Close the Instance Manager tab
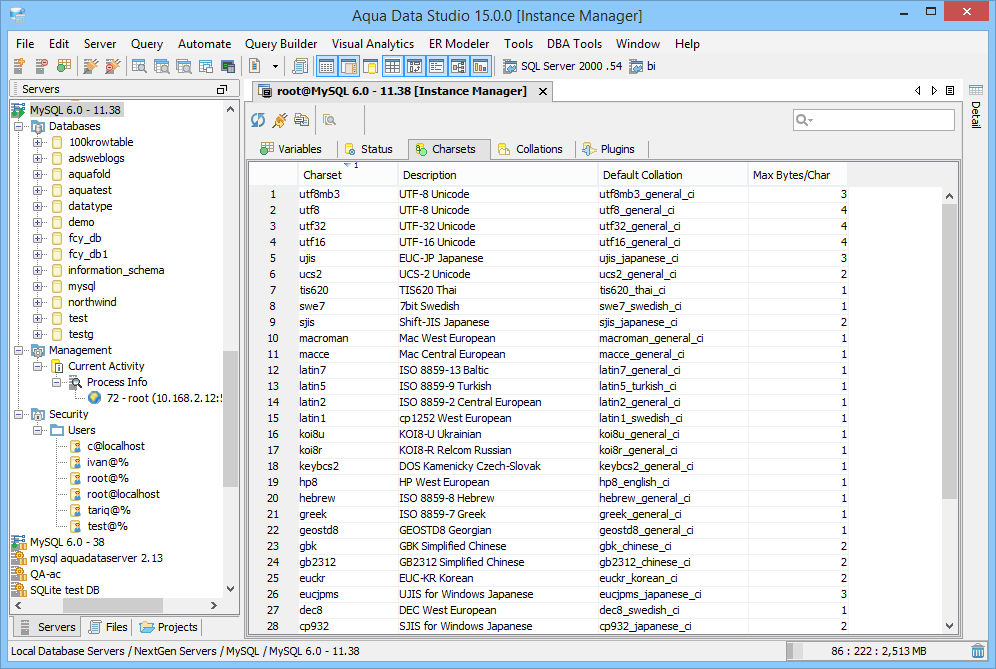The width and height of the screenshot is (996, 669). point(543,91)
